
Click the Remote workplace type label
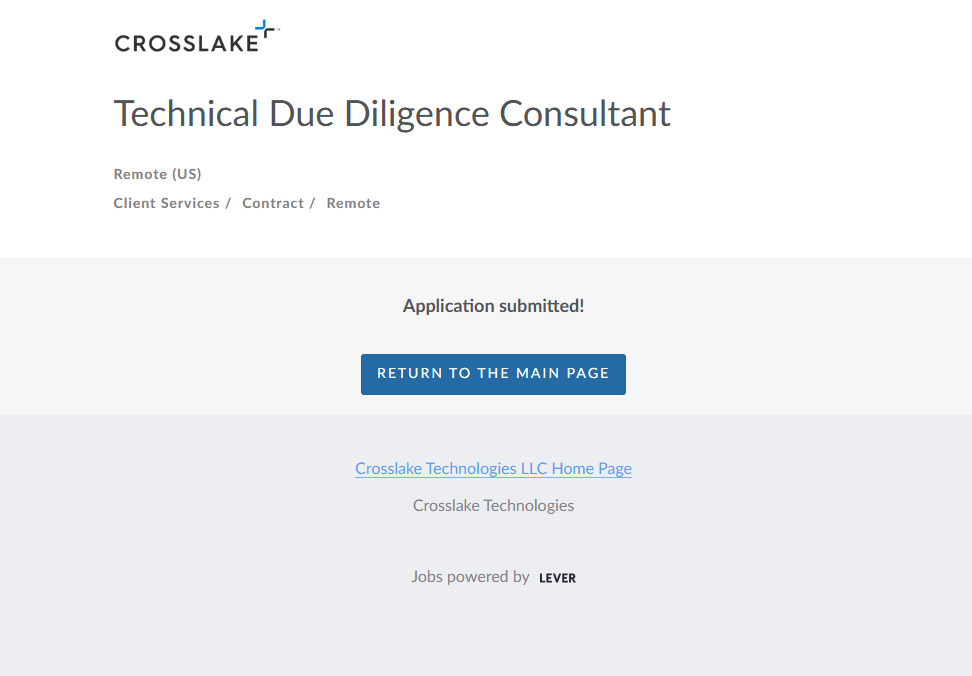click(353, 203)
